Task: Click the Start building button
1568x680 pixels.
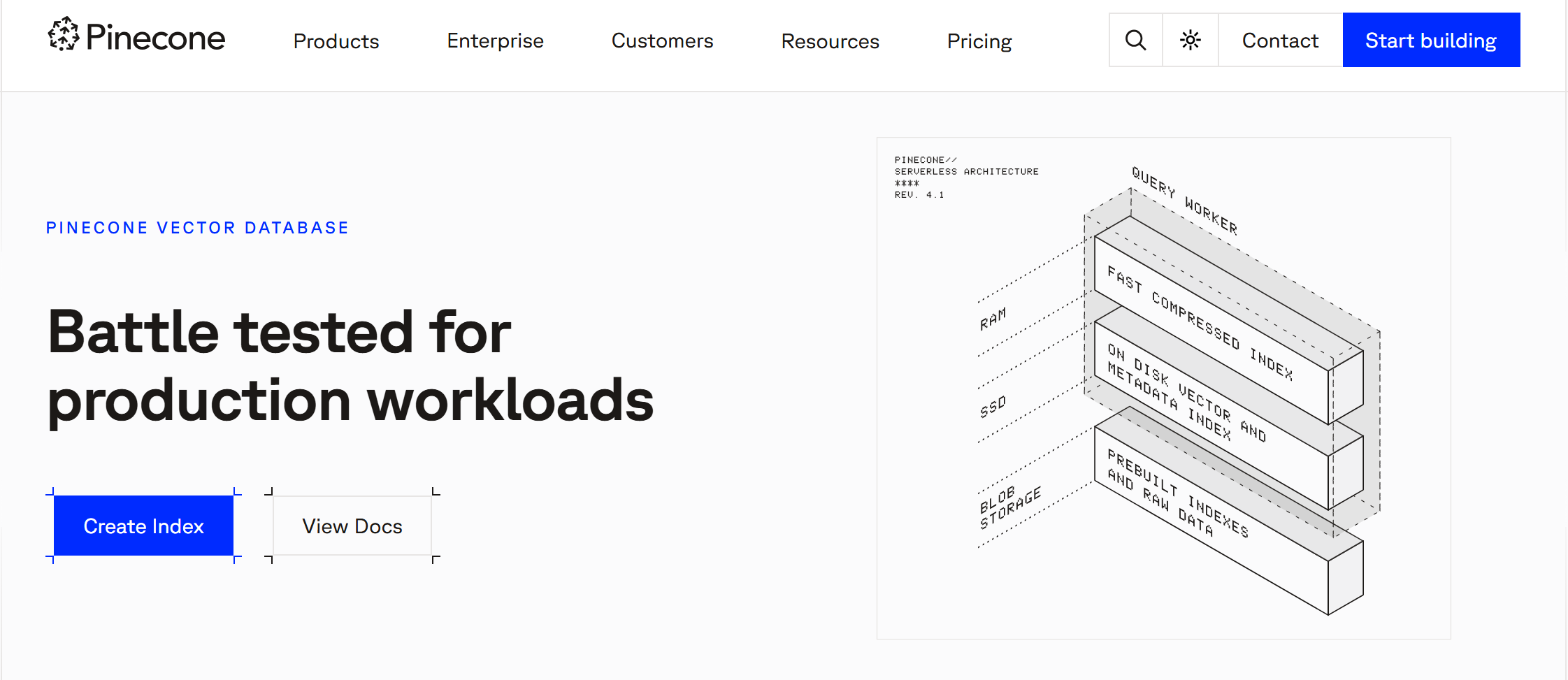Action: [1431, 40]
